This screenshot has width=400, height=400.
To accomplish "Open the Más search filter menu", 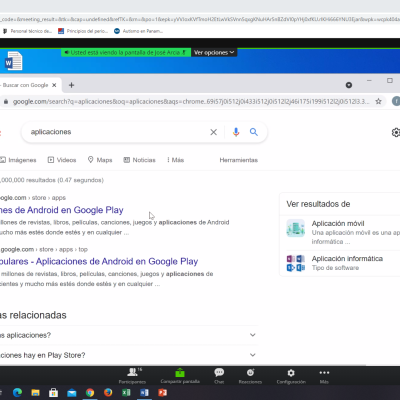I will pyautogui.click(x=176, y=160).
